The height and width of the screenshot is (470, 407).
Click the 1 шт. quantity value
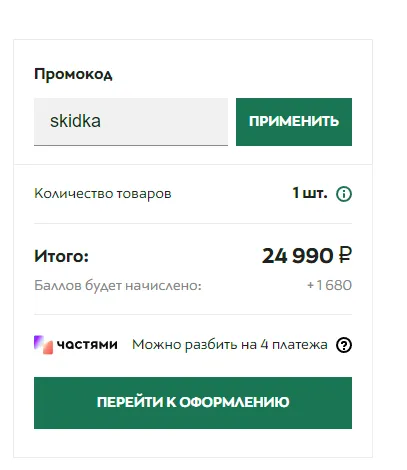310,193
